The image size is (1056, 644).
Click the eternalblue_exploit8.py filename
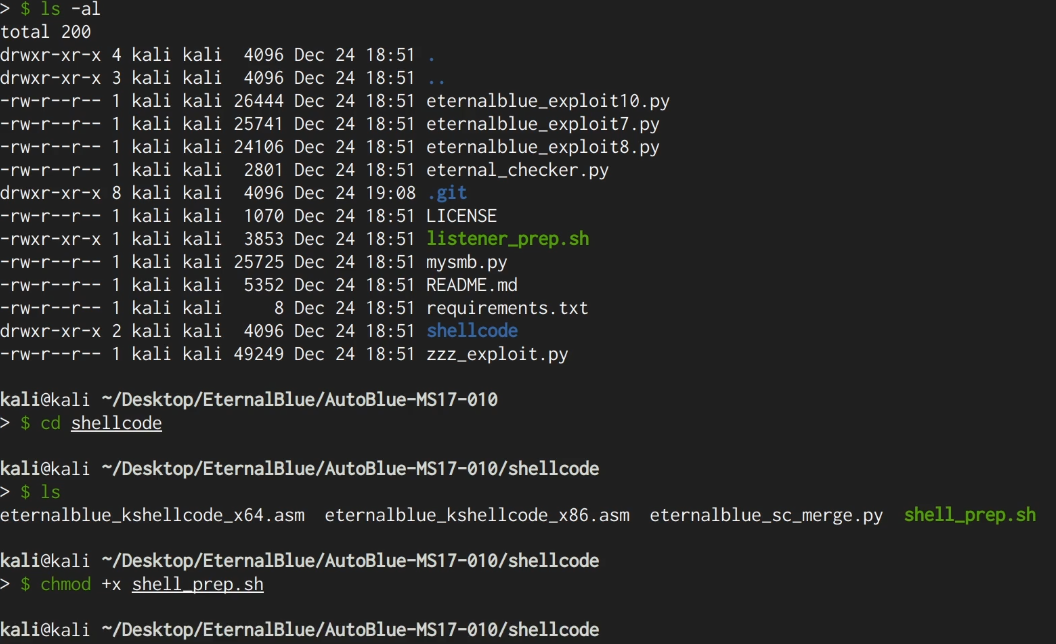click(543, 147)
